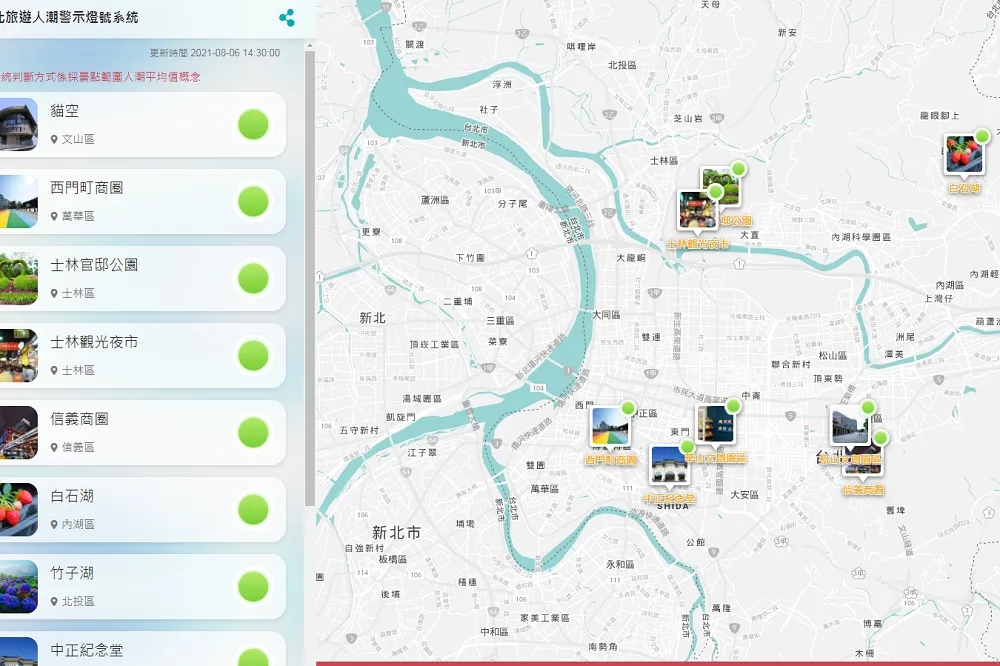Click the green status light for 士林官邸公園

click(253, 279)
